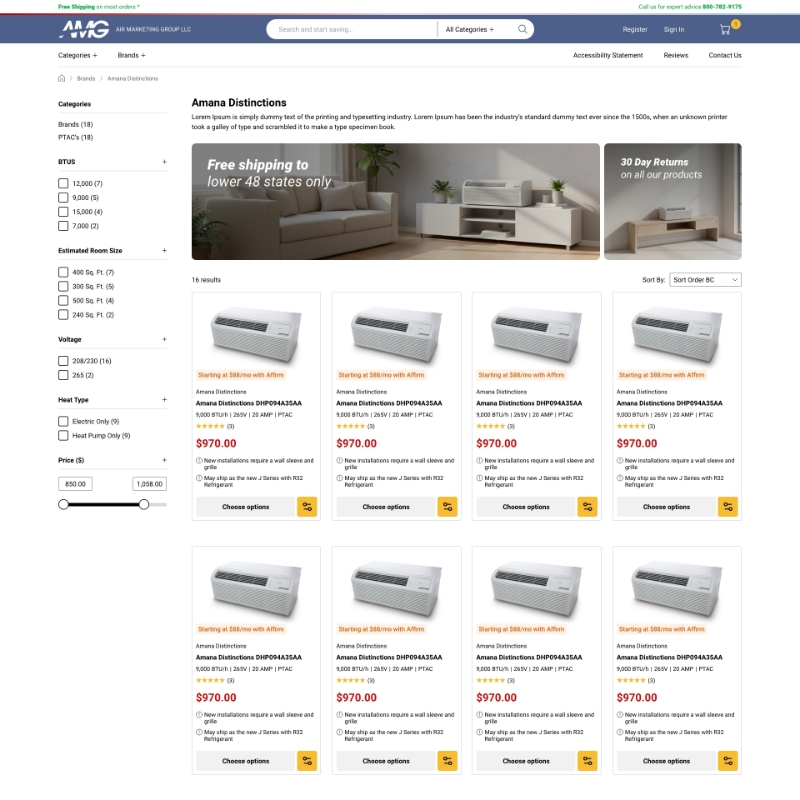Image resolution: width=800 pixels, height=800 pixels.
Task: Click star rating on first DHP094A35AA product
Action: pos(211,425)
